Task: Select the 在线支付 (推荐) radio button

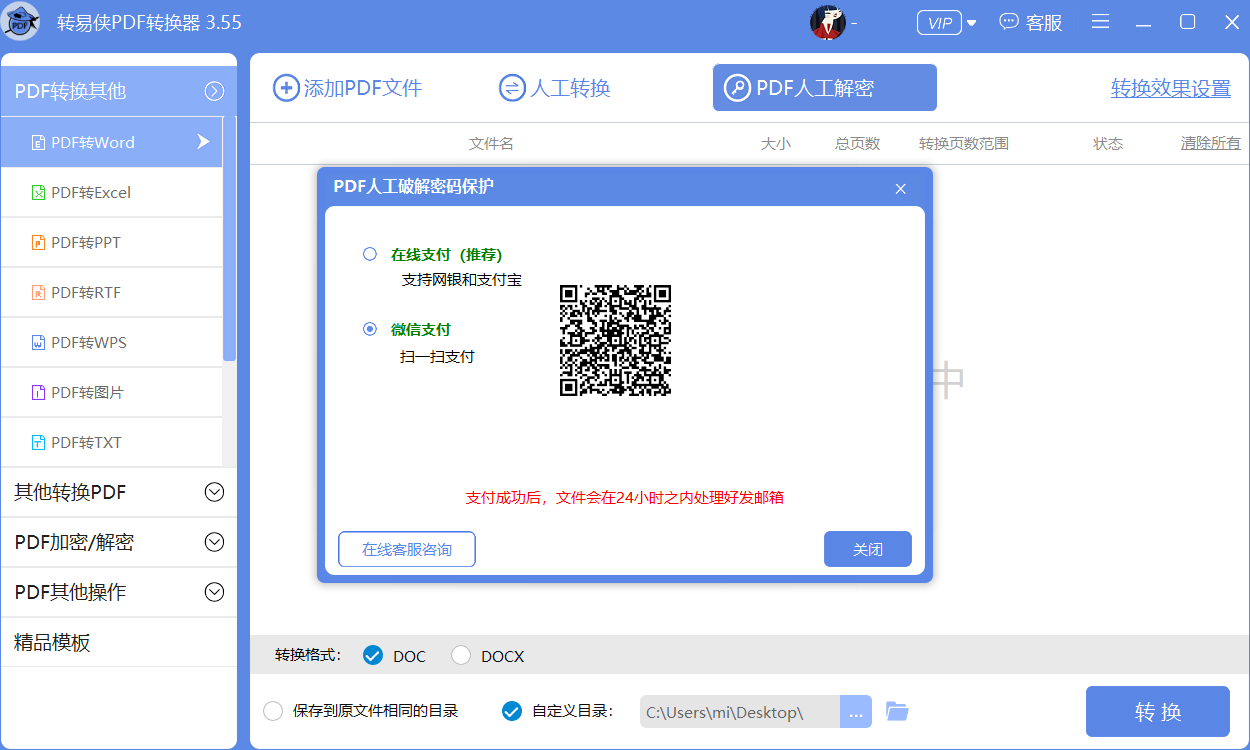Action: 370,254
